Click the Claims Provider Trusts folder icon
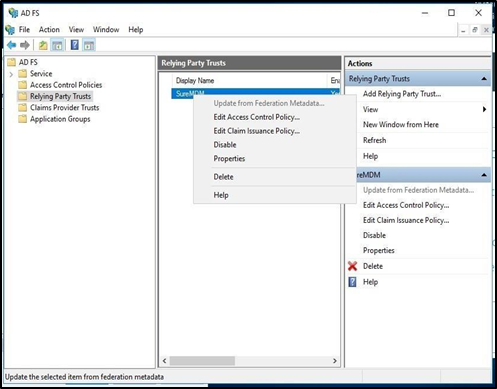This screenshot has height=389, width=497. pos(23,107)
